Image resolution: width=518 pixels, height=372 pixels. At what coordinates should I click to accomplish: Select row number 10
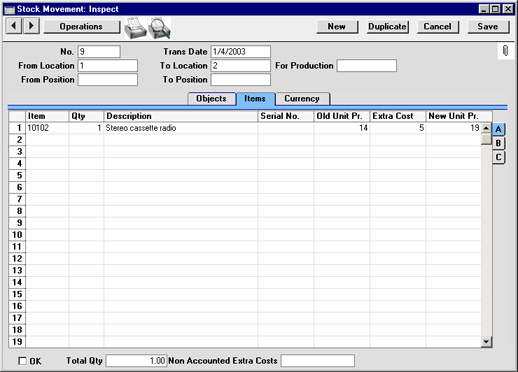[x=17, y=235]
